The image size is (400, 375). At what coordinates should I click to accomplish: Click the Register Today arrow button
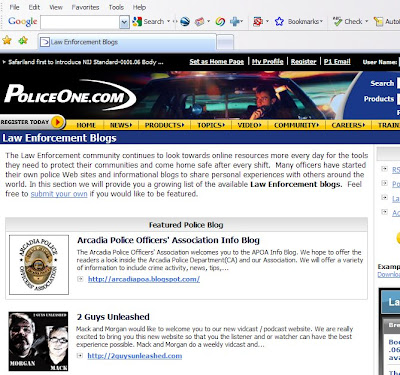[x=57, y=122]
